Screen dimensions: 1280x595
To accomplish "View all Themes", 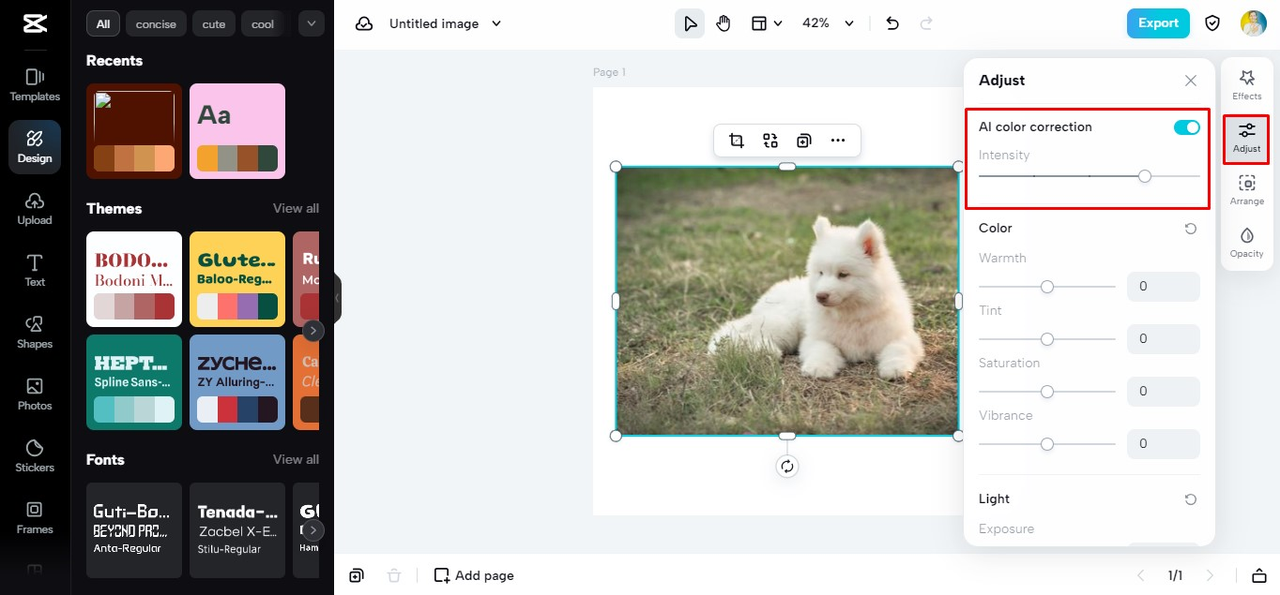I will (x=296, y=208).
